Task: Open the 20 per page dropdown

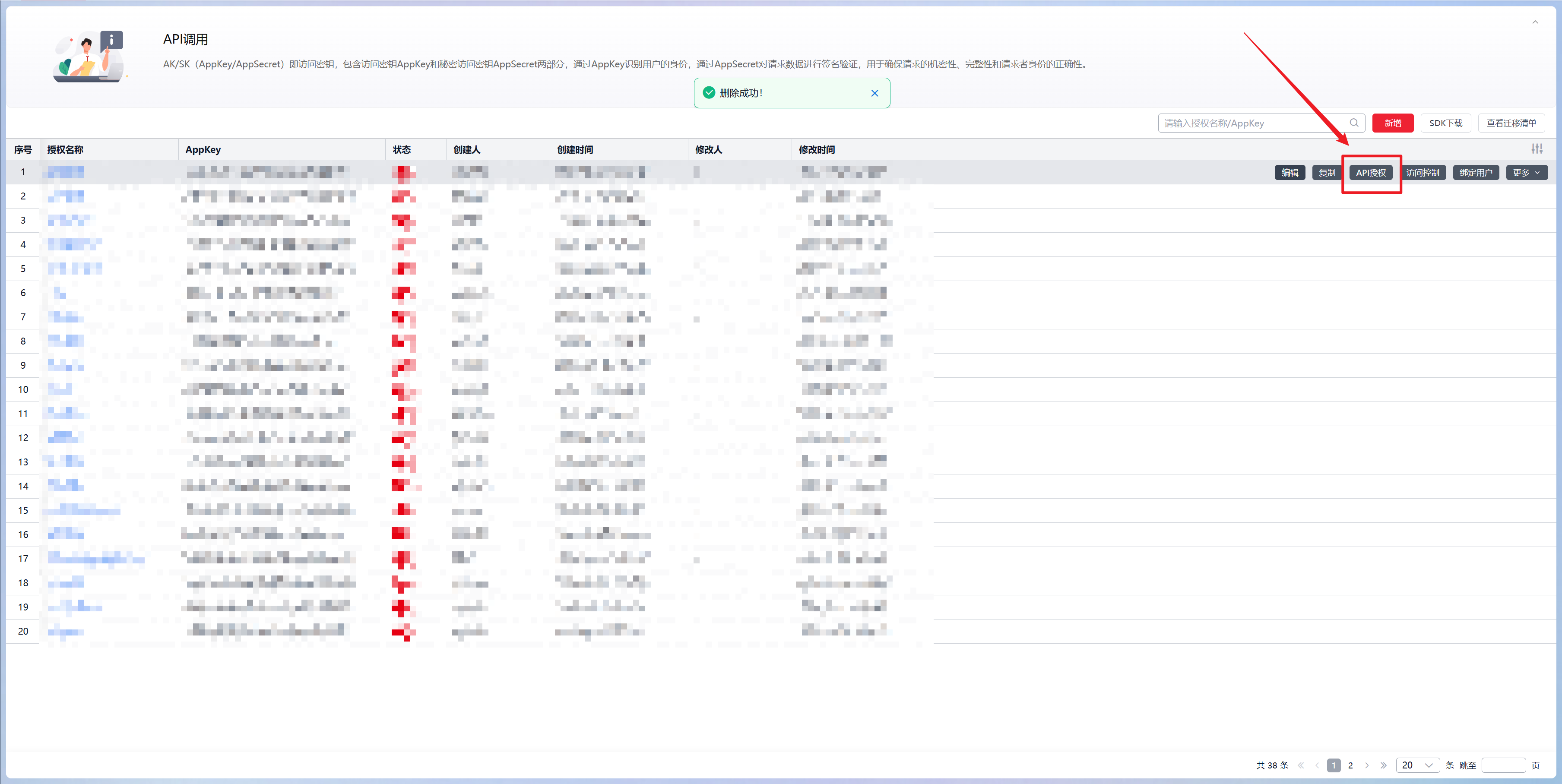Action: 1417,765
